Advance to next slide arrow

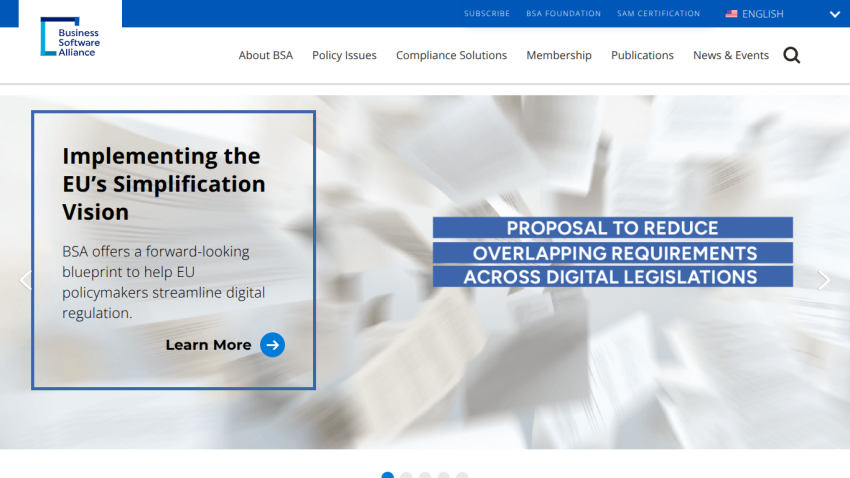(824, 280)
